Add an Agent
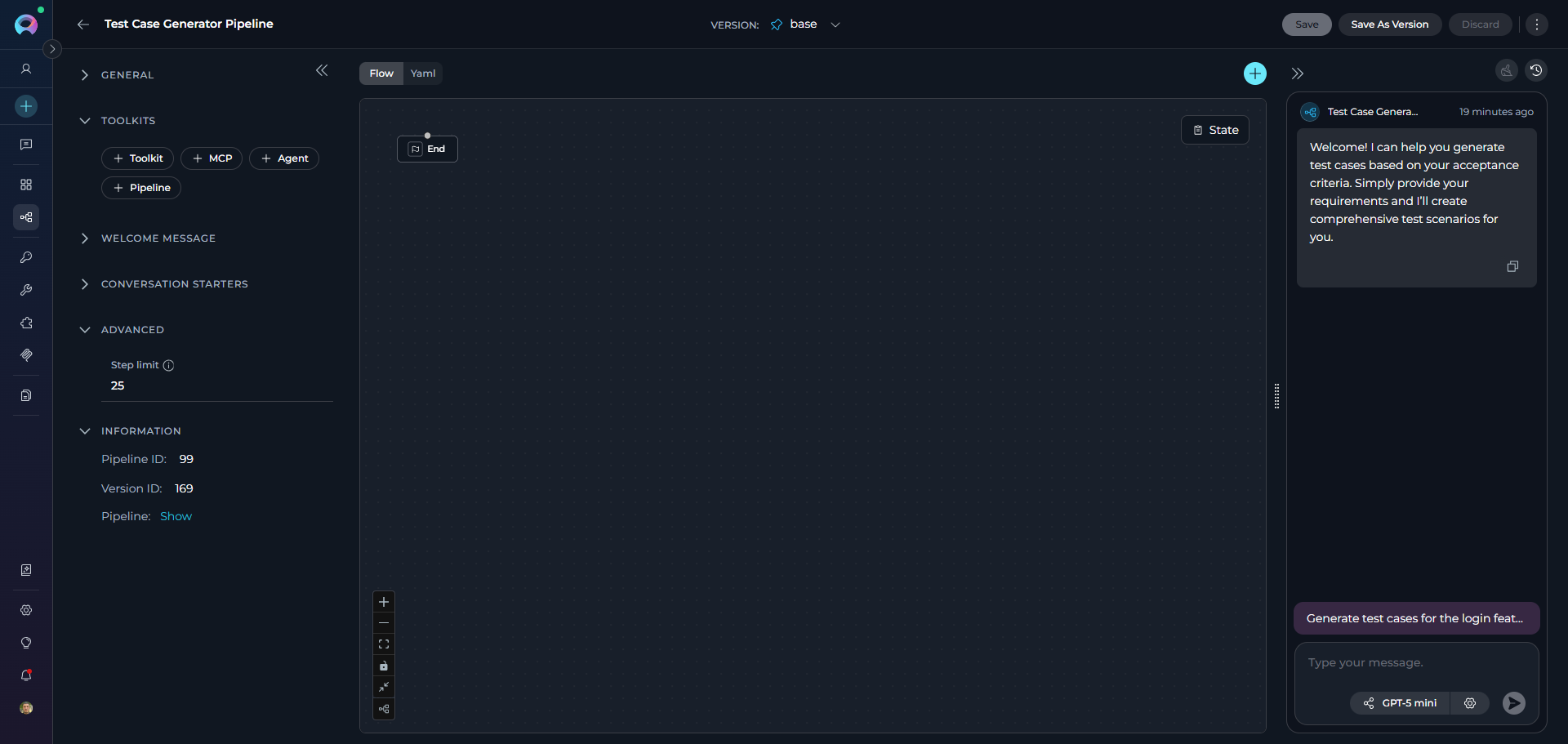1568x744 pixels. [284, 158]
